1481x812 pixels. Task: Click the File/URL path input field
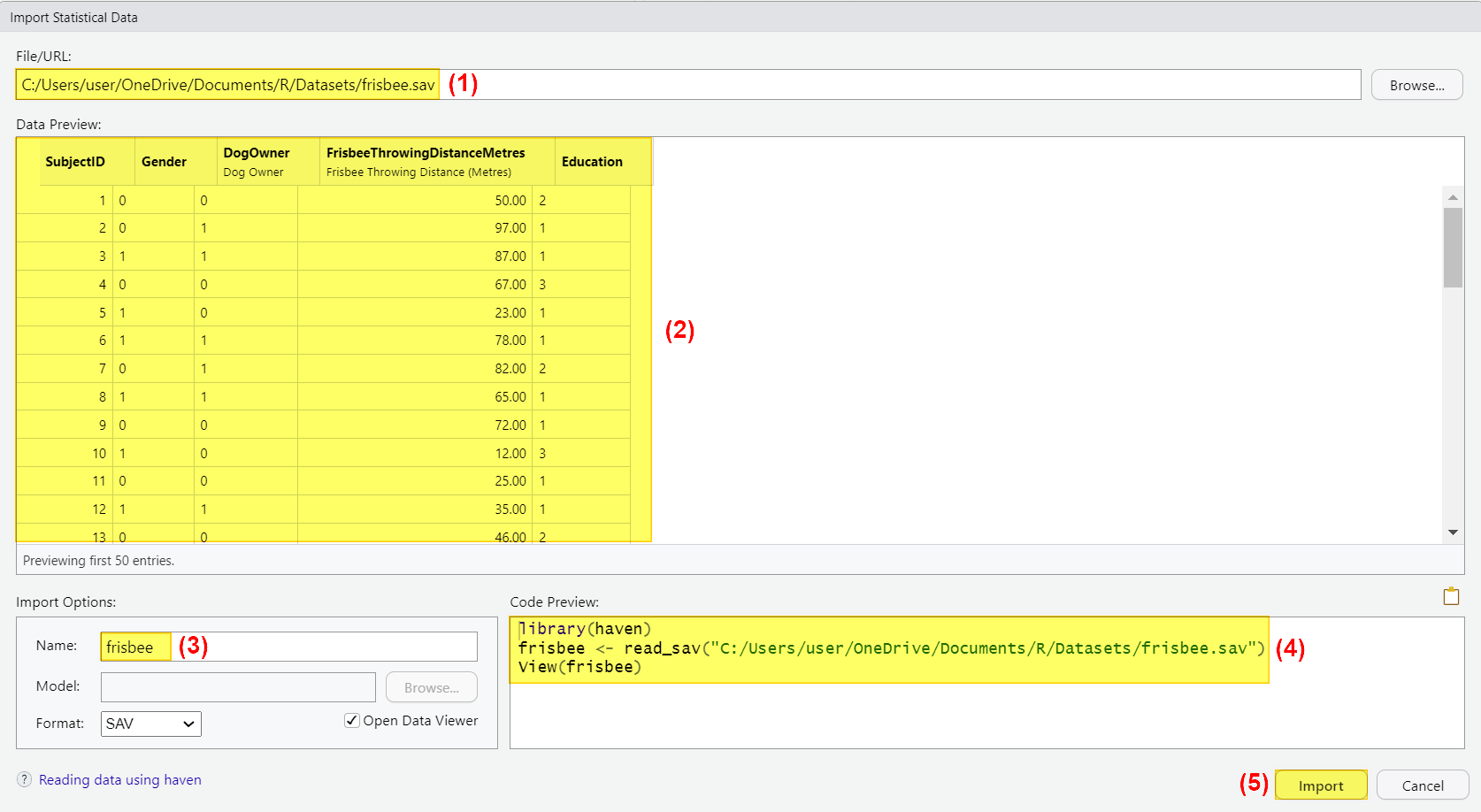[x=688, y=85]
